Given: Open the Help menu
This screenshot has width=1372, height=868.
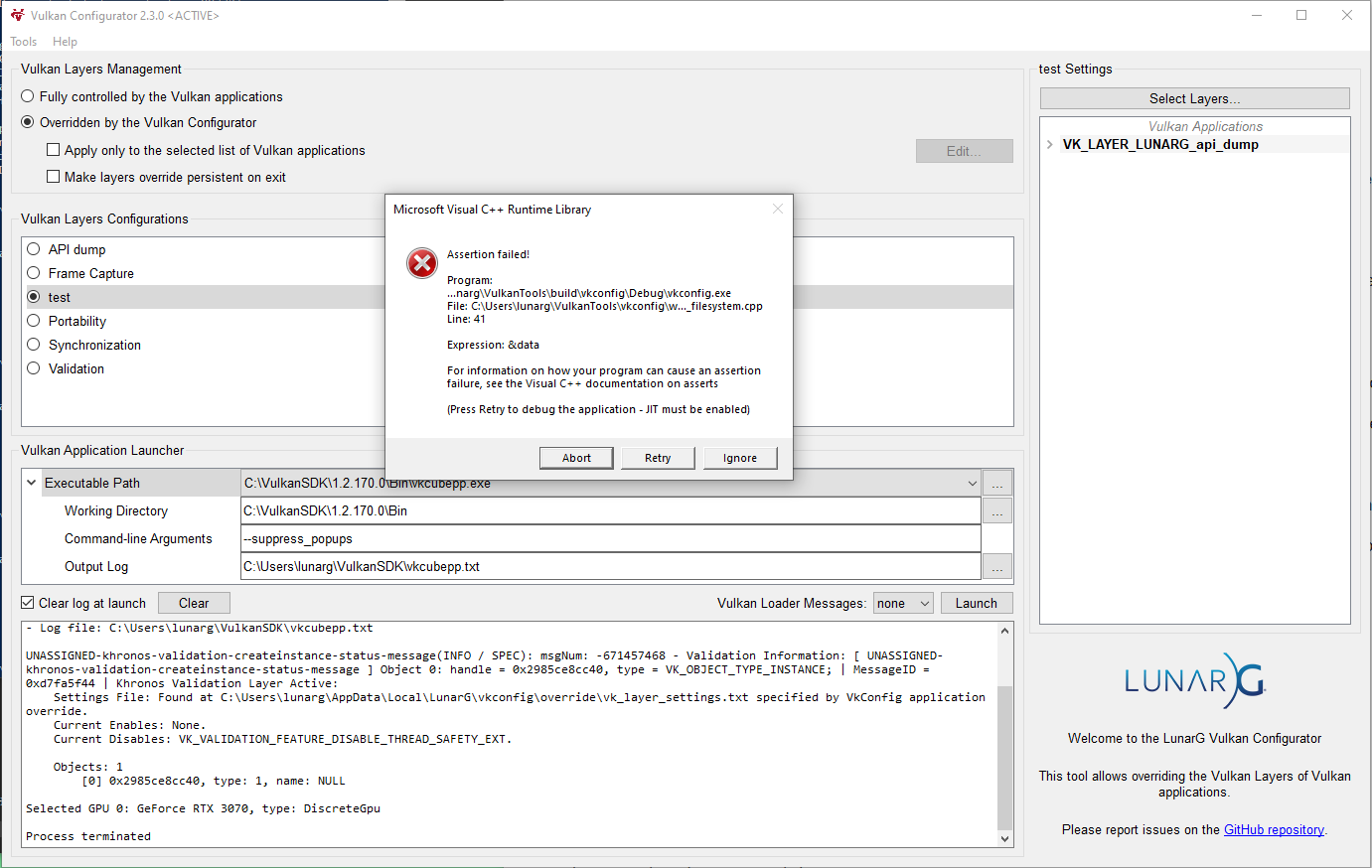Looking at the screenshot, I should click(x=65, y=42).
